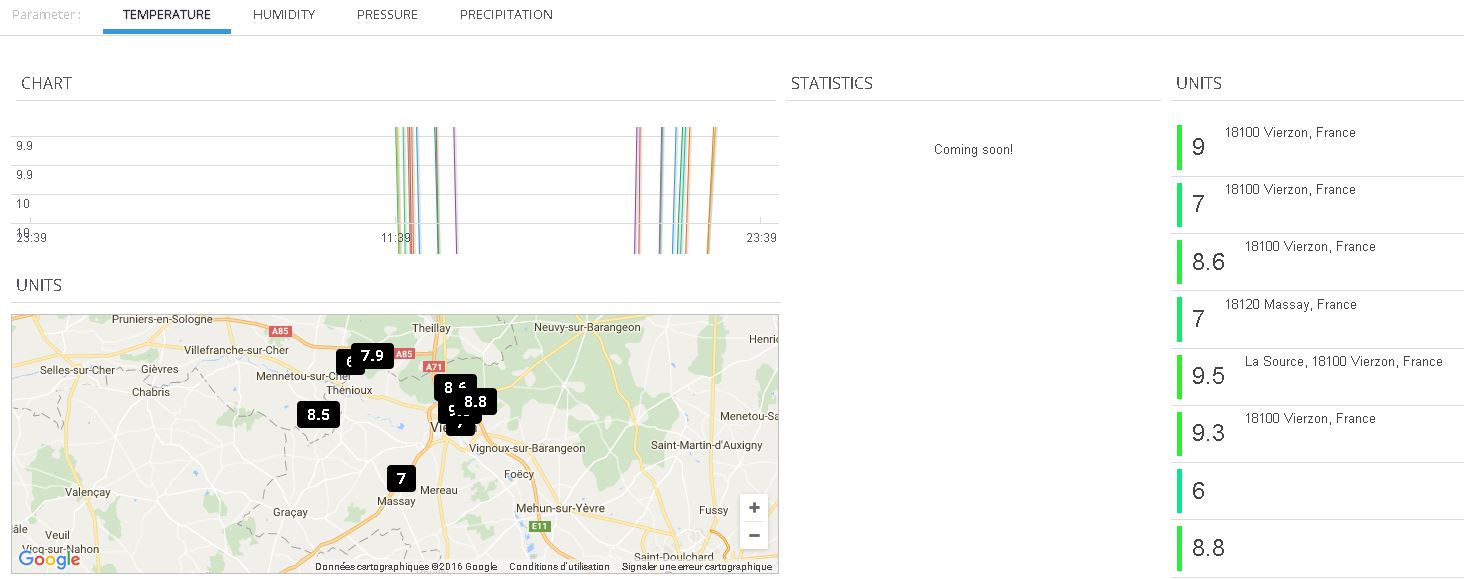Open the Pressure parameter tab
Viewport: 1464px width, 579px height.
(387, 15)
